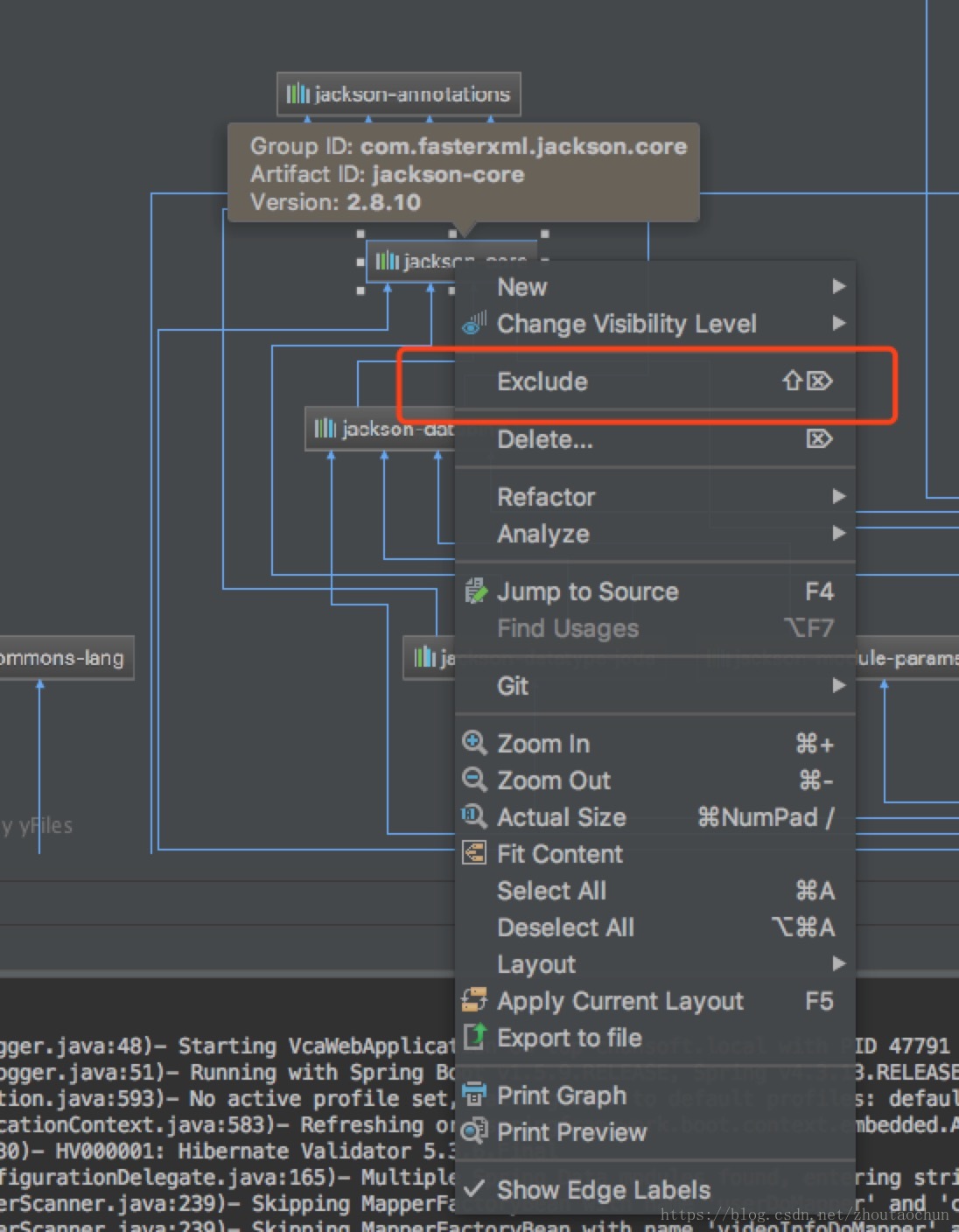Click the 'Starting VcaWebApplicat' console log line
This screenshot has height=1232, width=959.
point(227,1046)
